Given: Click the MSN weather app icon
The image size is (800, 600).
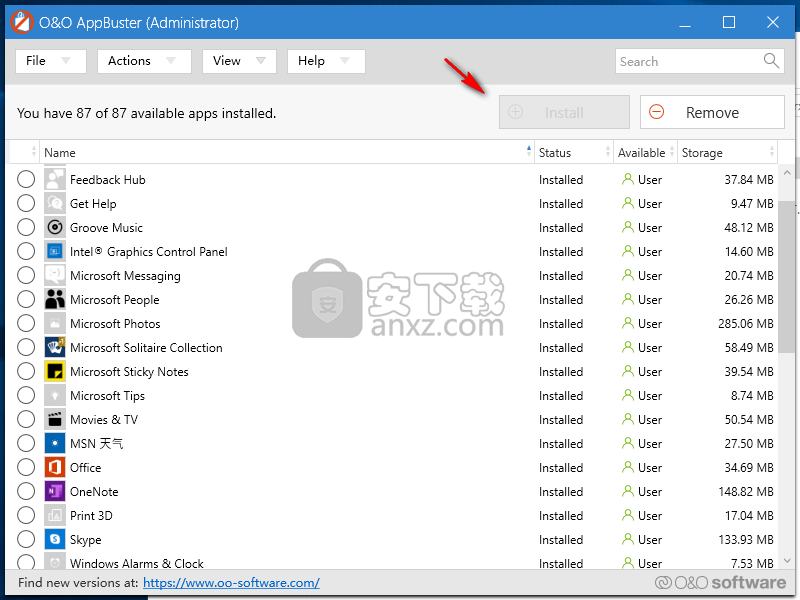Looking at the screenshot, I should coord(55,443).
